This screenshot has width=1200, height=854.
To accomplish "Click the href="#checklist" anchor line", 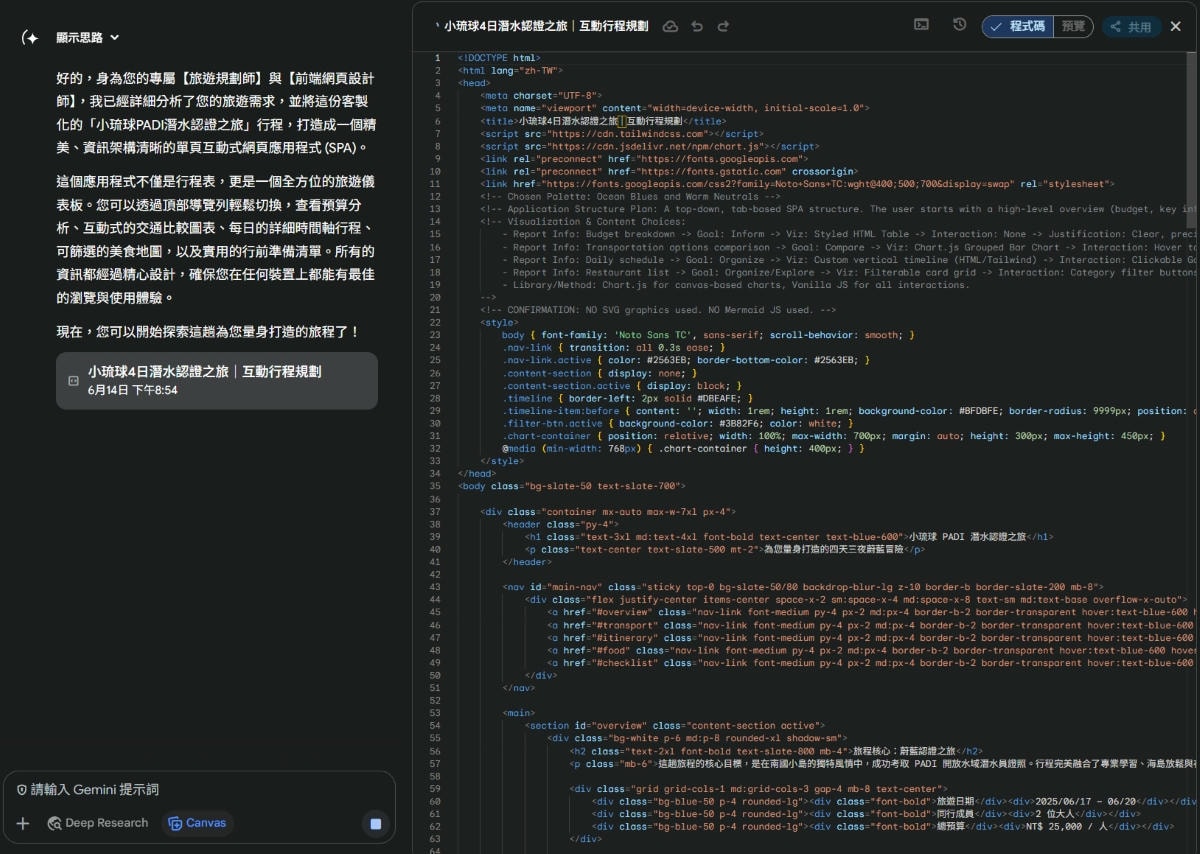I will (x=871, y=662).
